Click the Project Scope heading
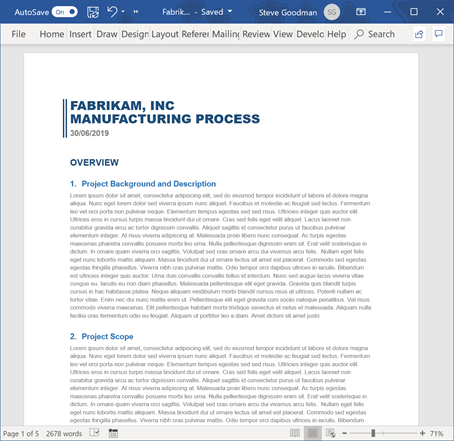454x441 pixels. pyautogui.click(x=107, y=337)
